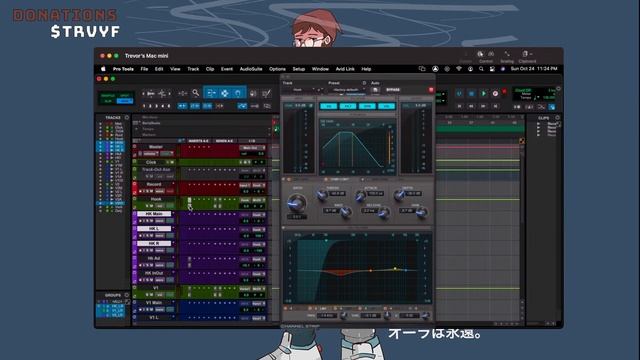Screen dimensions: 640x360
Task: Open the Window menu
Action: pyautogui.click(x=320, y=69)
